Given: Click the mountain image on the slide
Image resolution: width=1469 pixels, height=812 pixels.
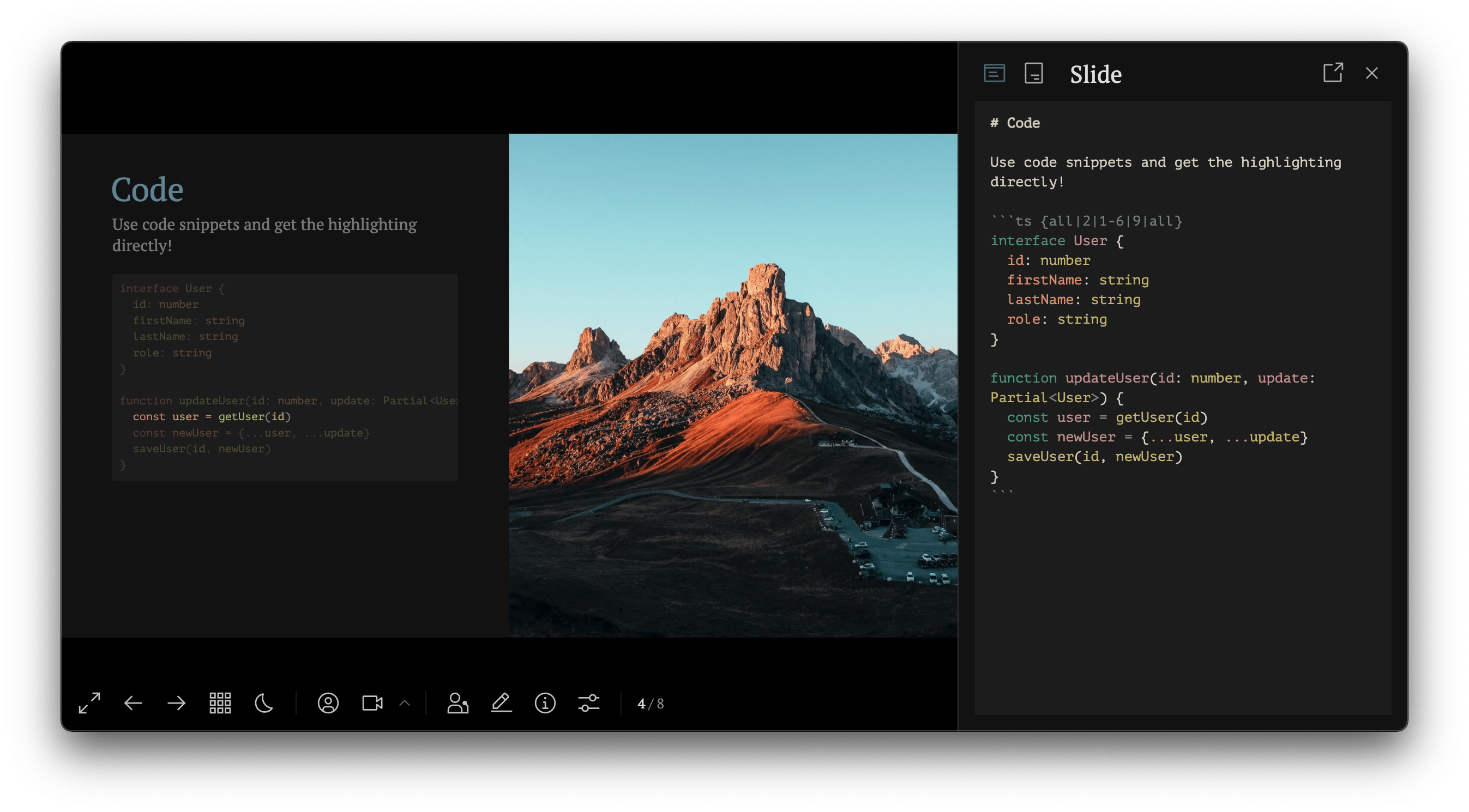Looking at the screenshot, I should [x=733, y=385].
